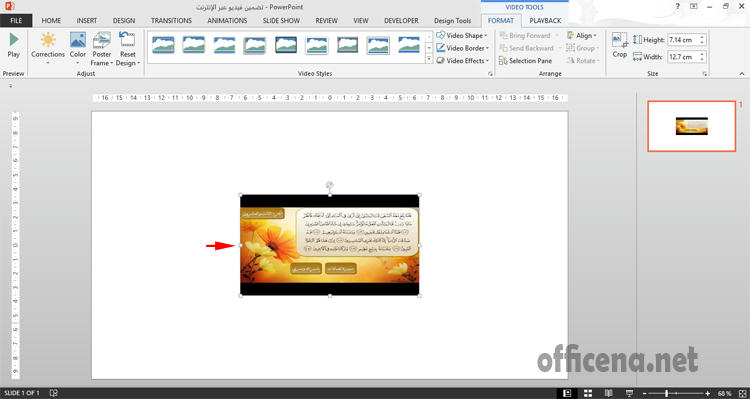Apply the fifth video style thumbnail

tap(286, 45)
